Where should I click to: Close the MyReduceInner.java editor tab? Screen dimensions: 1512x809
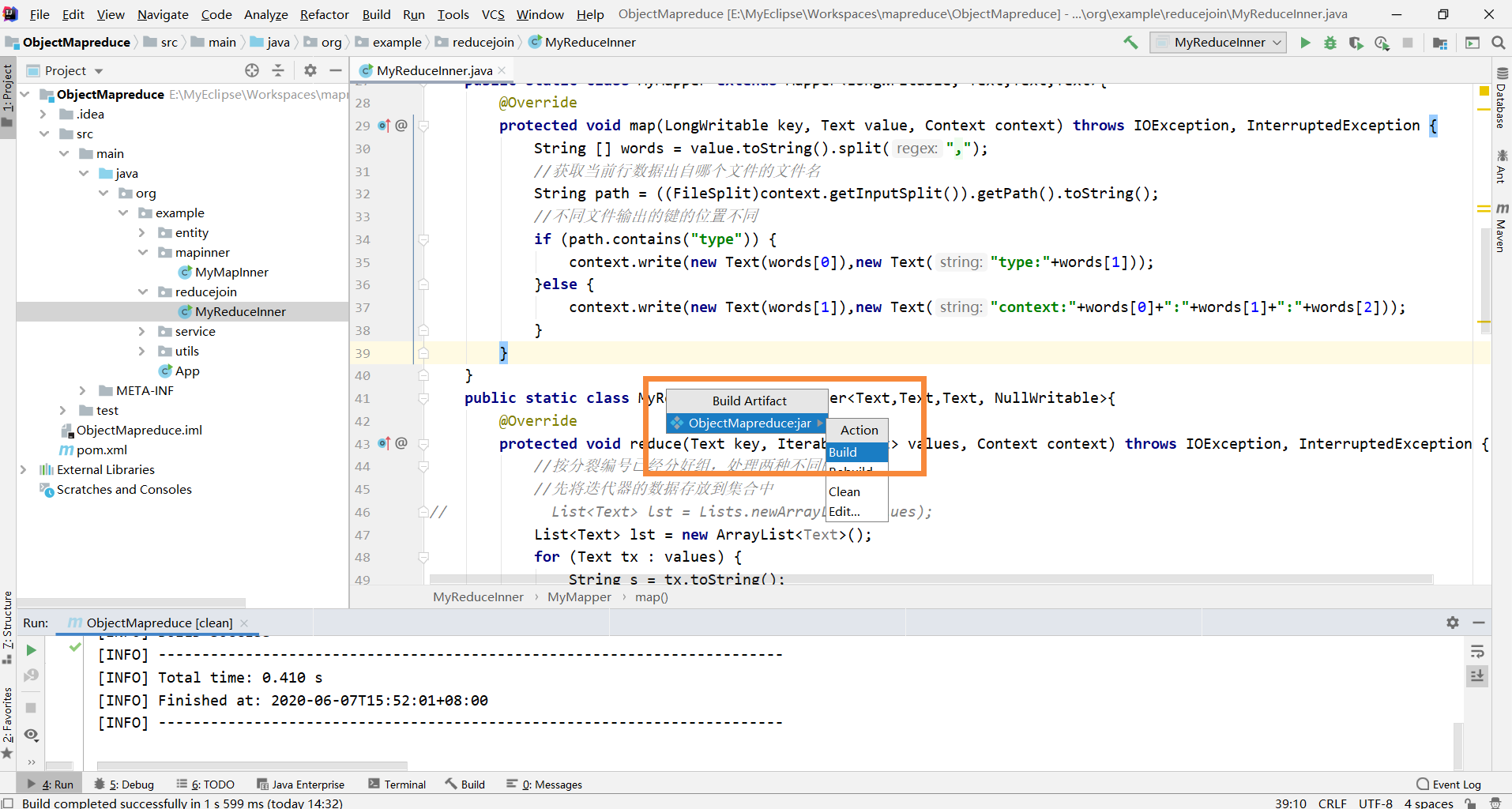(x=502, y=70)
